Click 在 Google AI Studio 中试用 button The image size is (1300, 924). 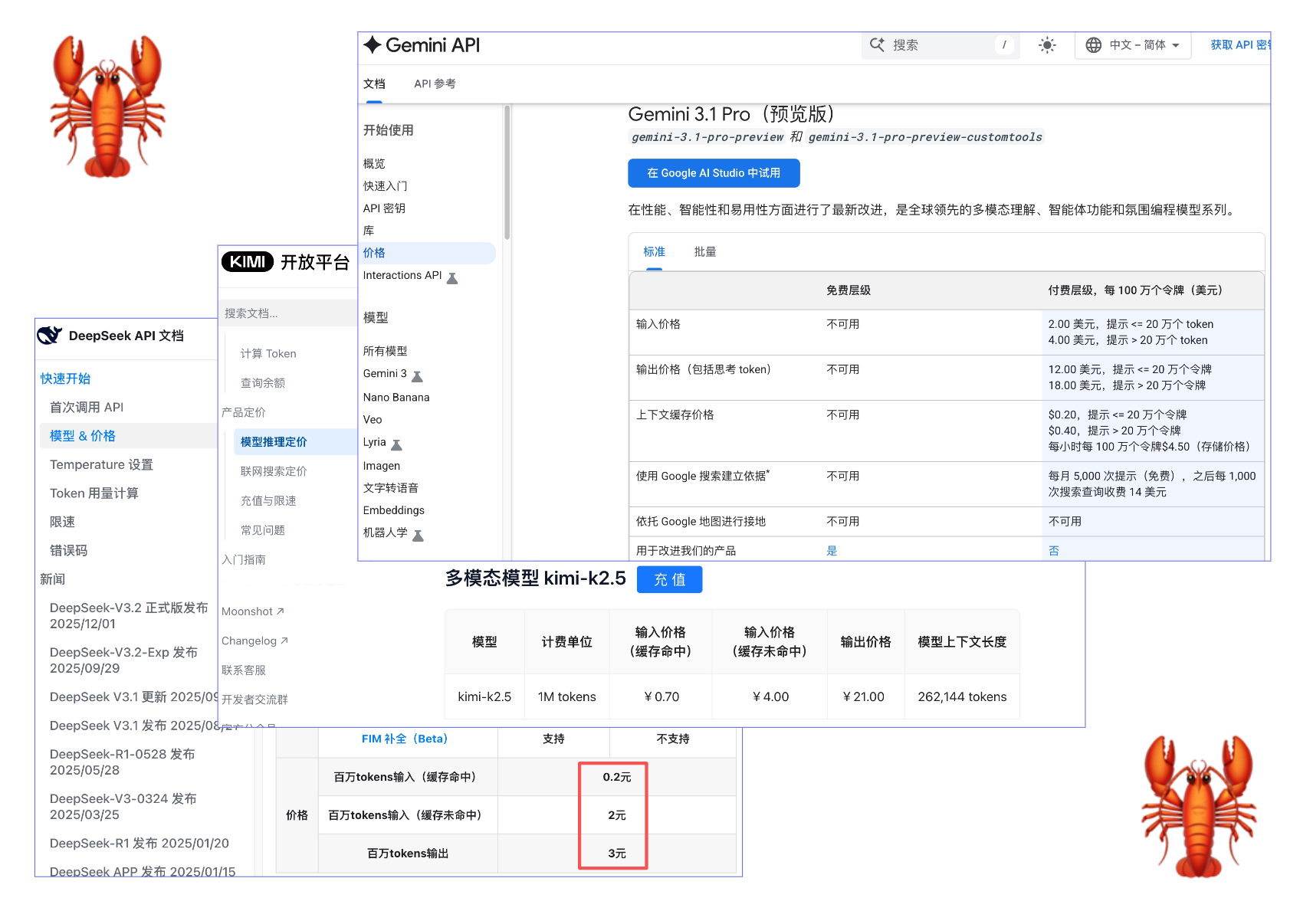click(713, 173)
